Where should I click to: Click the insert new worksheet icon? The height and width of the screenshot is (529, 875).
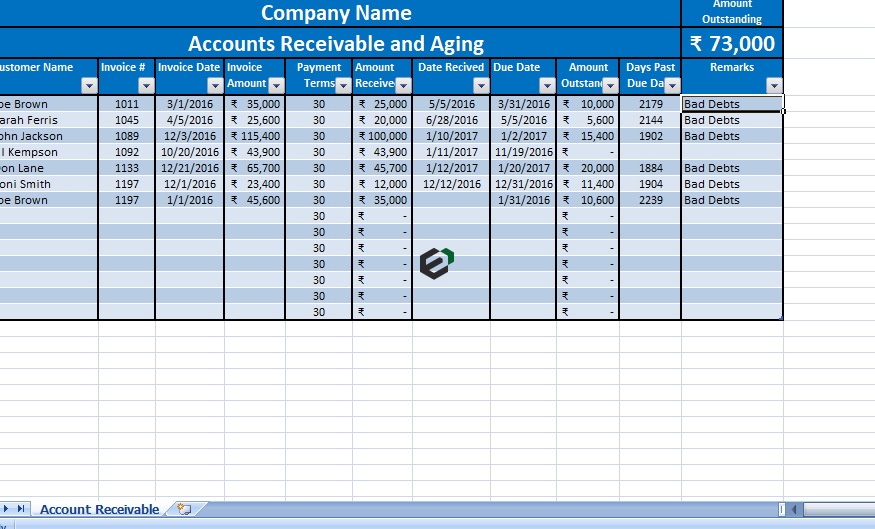tap(183, 509)
